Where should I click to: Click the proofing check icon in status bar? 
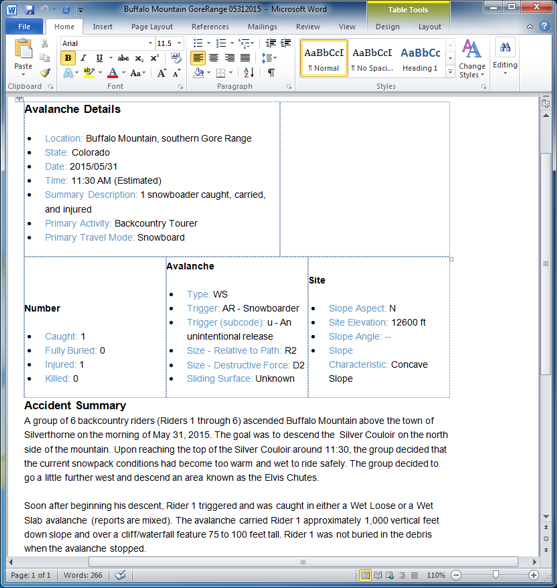120,575
